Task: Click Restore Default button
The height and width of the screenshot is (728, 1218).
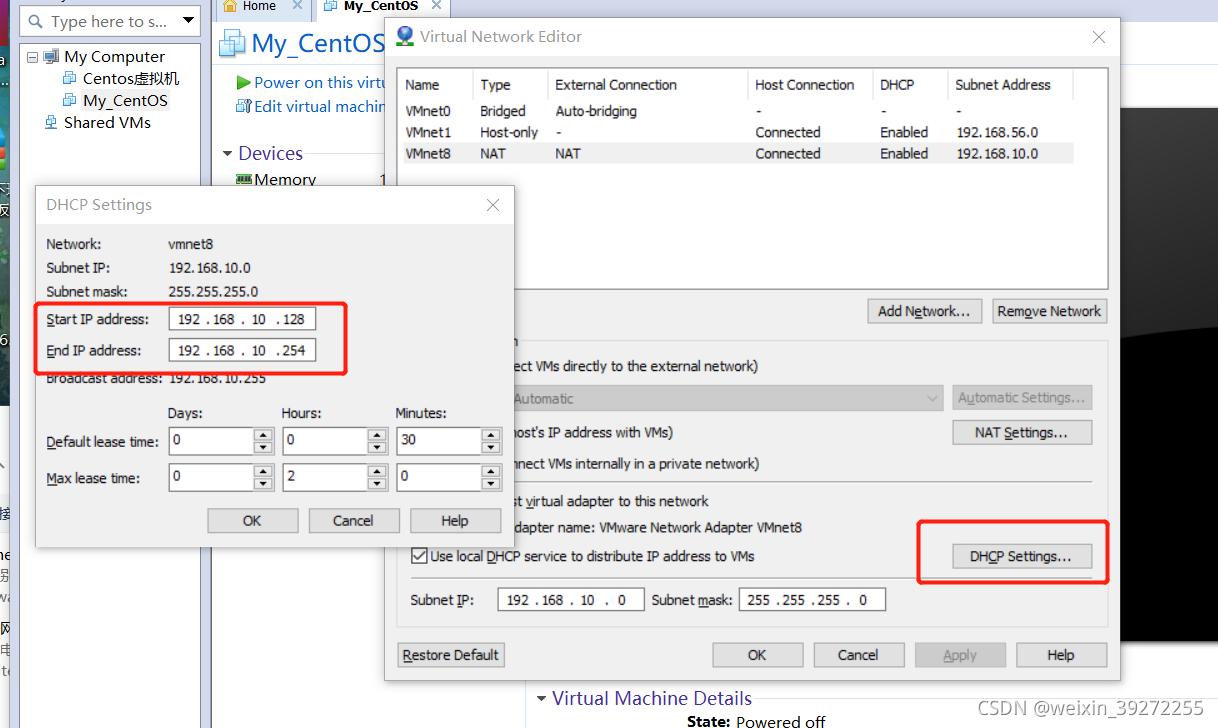Action: tap(450, 655)
